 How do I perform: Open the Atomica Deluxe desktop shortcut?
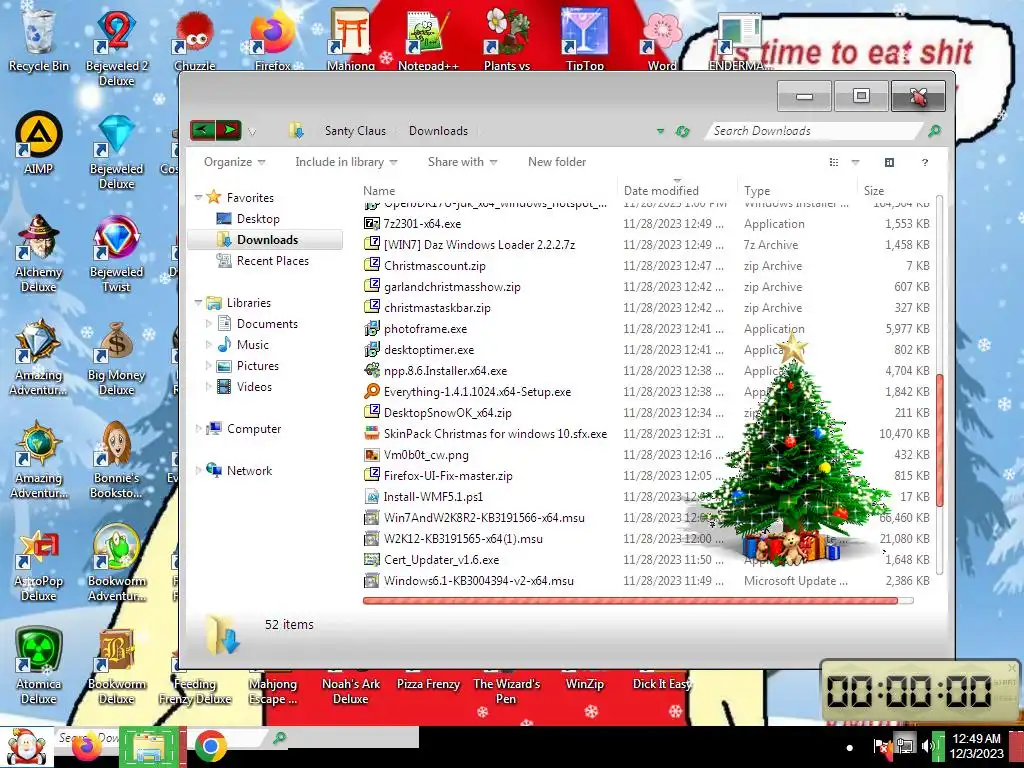coord(38,666)
